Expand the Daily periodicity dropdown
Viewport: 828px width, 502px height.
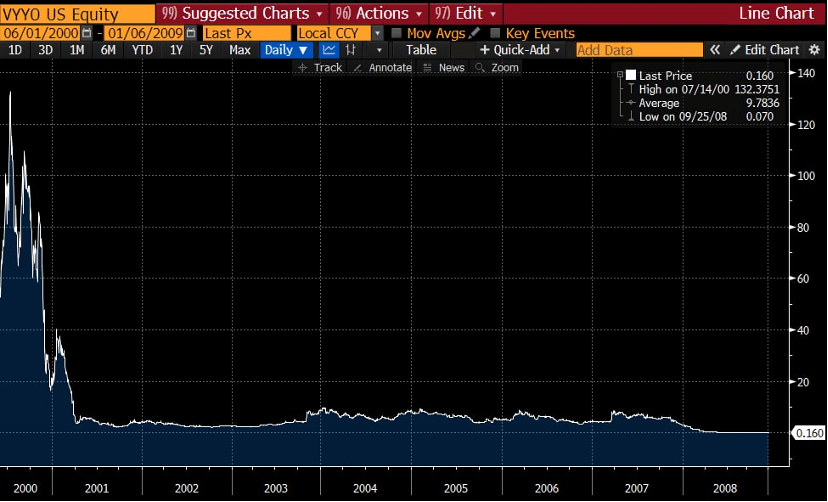286,50
